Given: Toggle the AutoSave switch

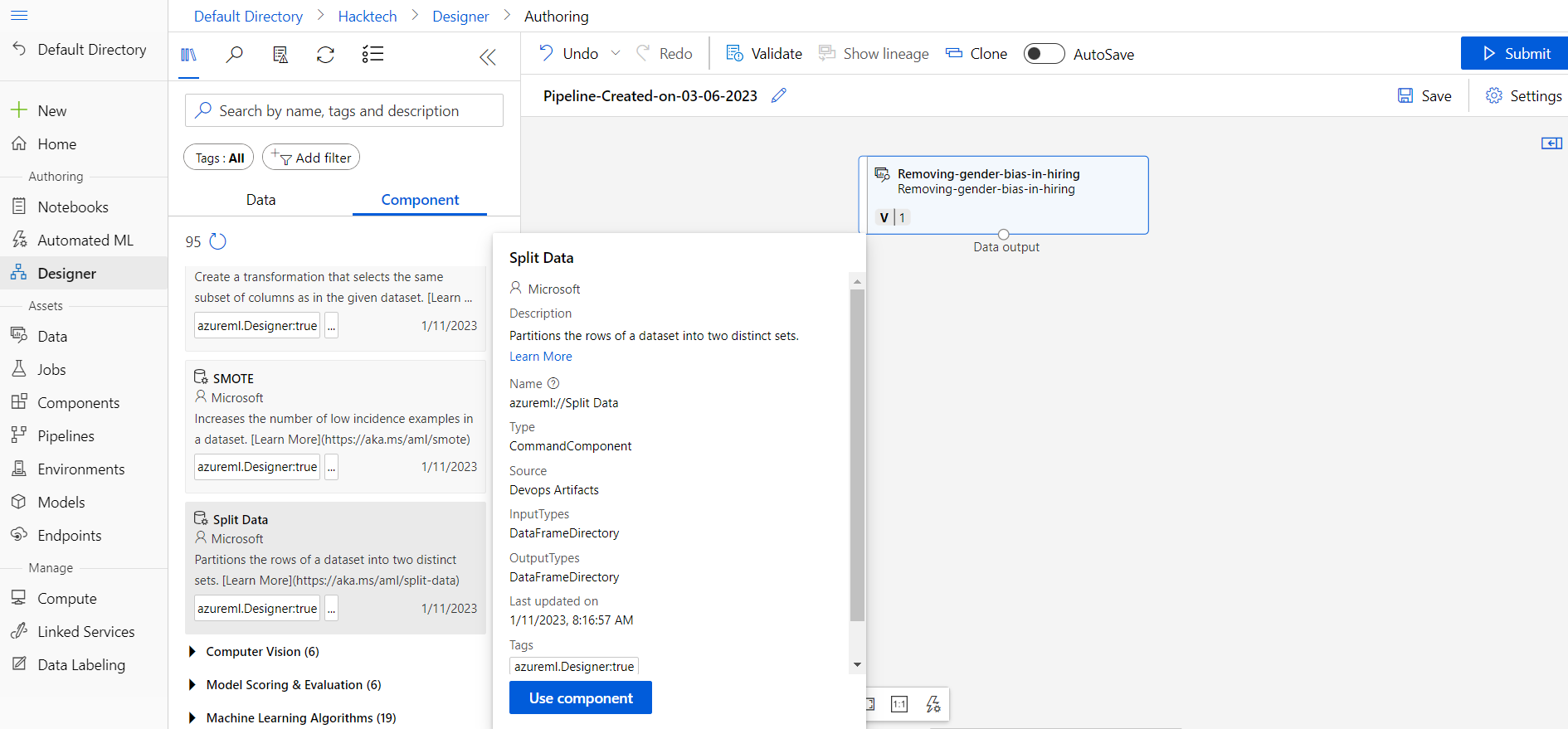Looking at the screenshot, I should point(1044,54).
